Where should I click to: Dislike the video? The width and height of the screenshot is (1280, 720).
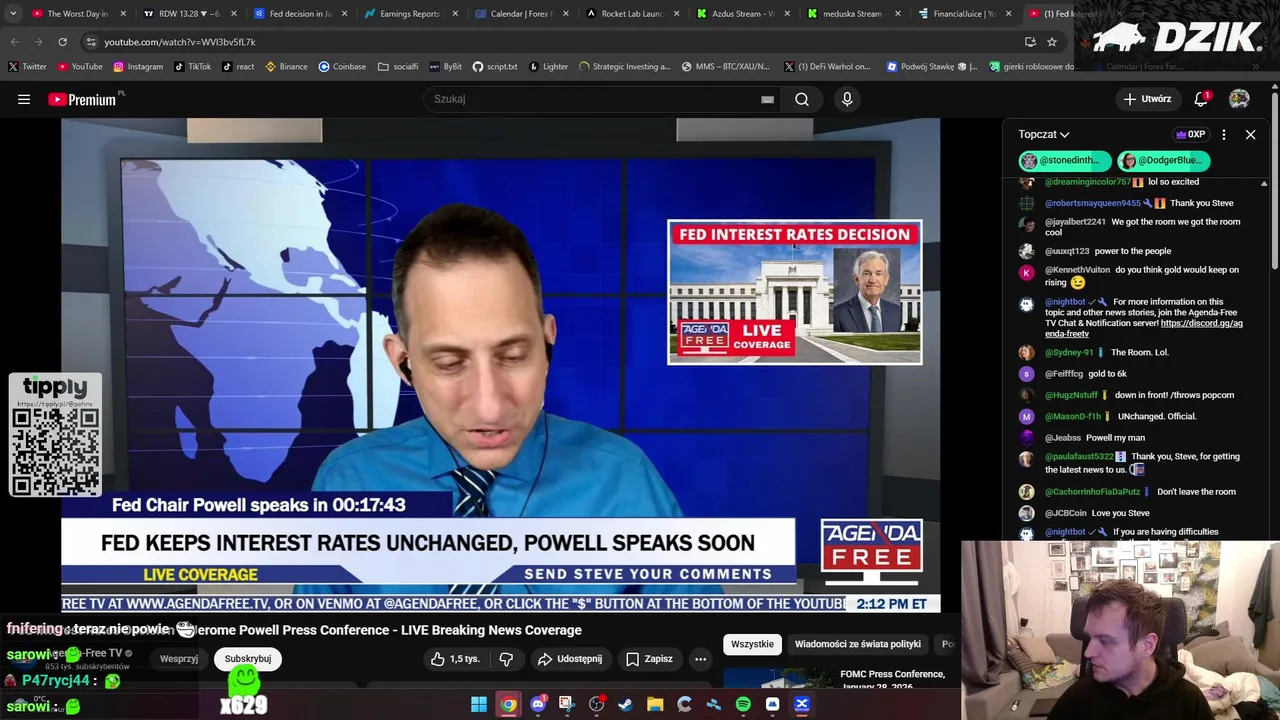click(x=506, y=659)
